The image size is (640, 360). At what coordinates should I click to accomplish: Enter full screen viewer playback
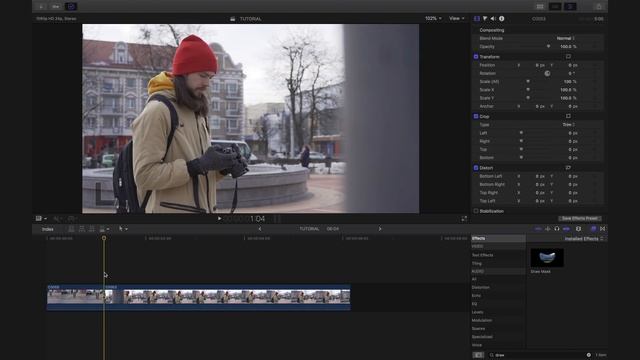[x=464, y=219]
